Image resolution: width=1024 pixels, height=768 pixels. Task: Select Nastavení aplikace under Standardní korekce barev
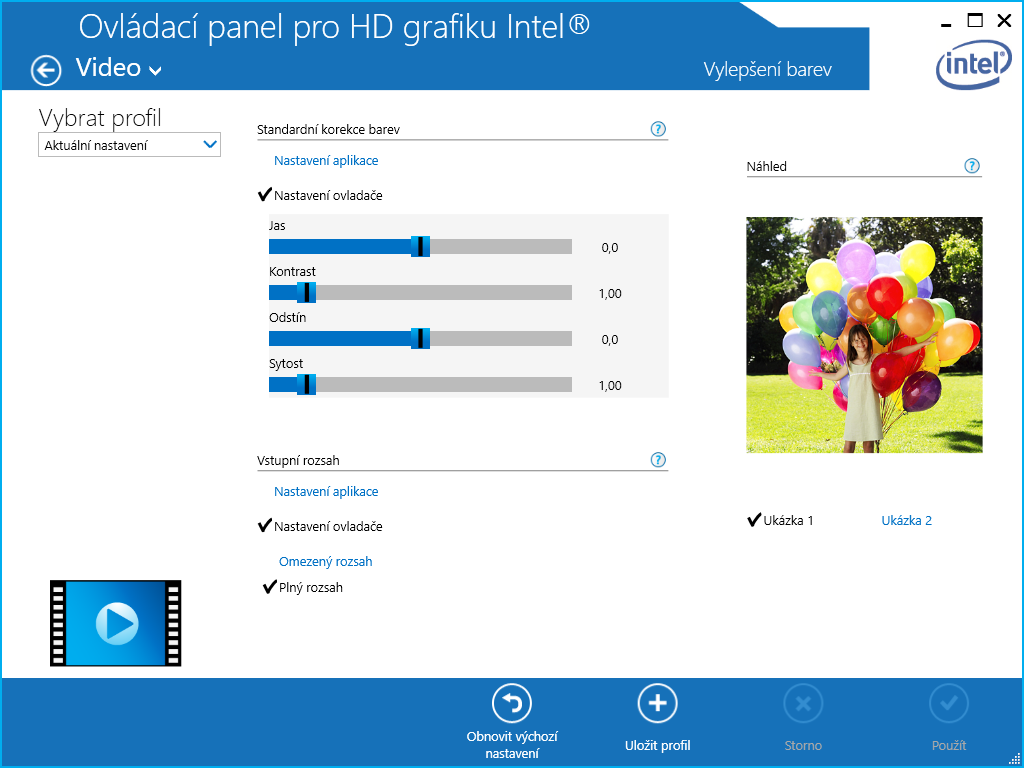tap(326, 160)
